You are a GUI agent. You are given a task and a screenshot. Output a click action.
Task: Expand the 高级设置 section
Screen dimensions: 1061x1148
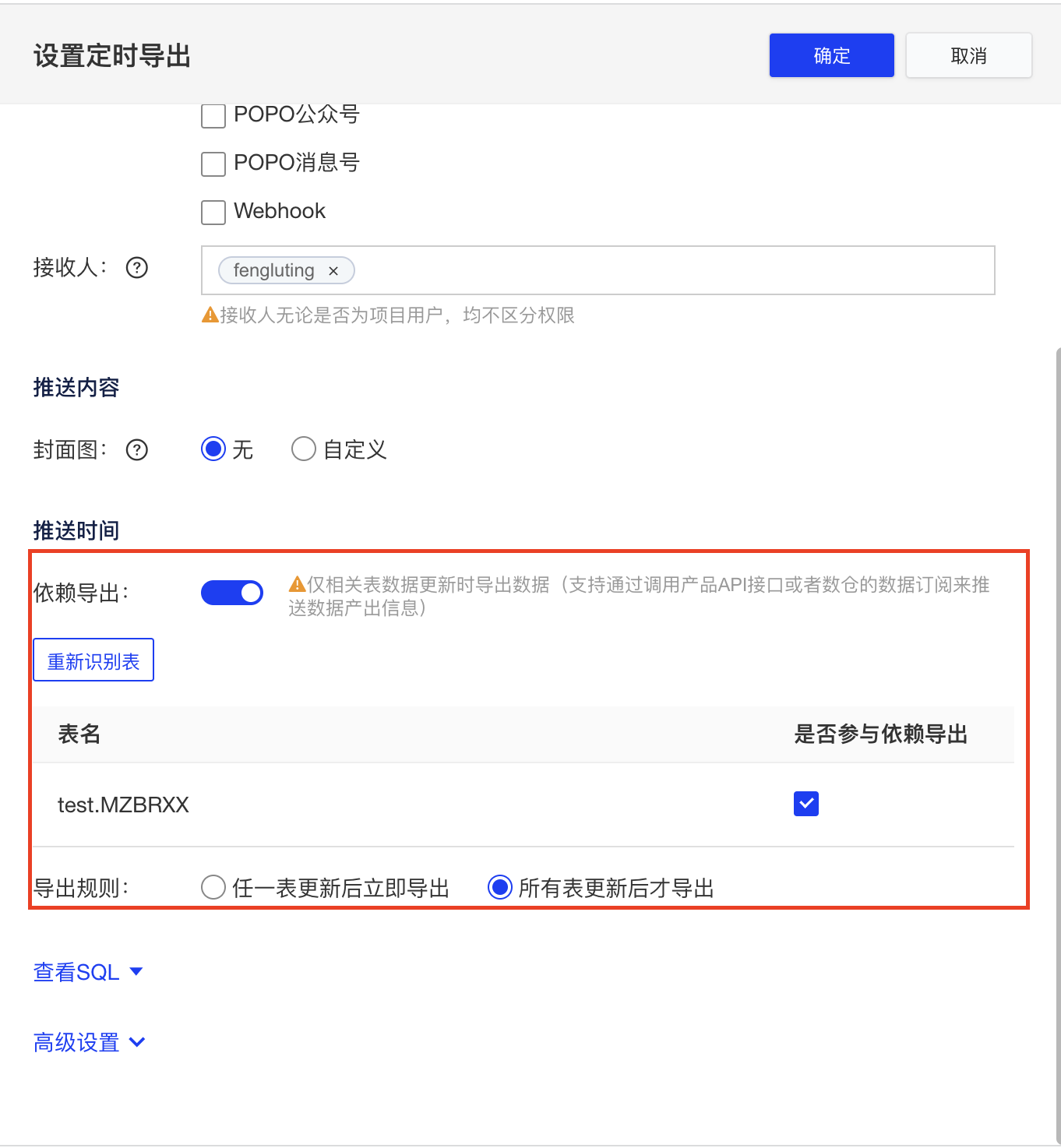click(x=88, y=1041)
